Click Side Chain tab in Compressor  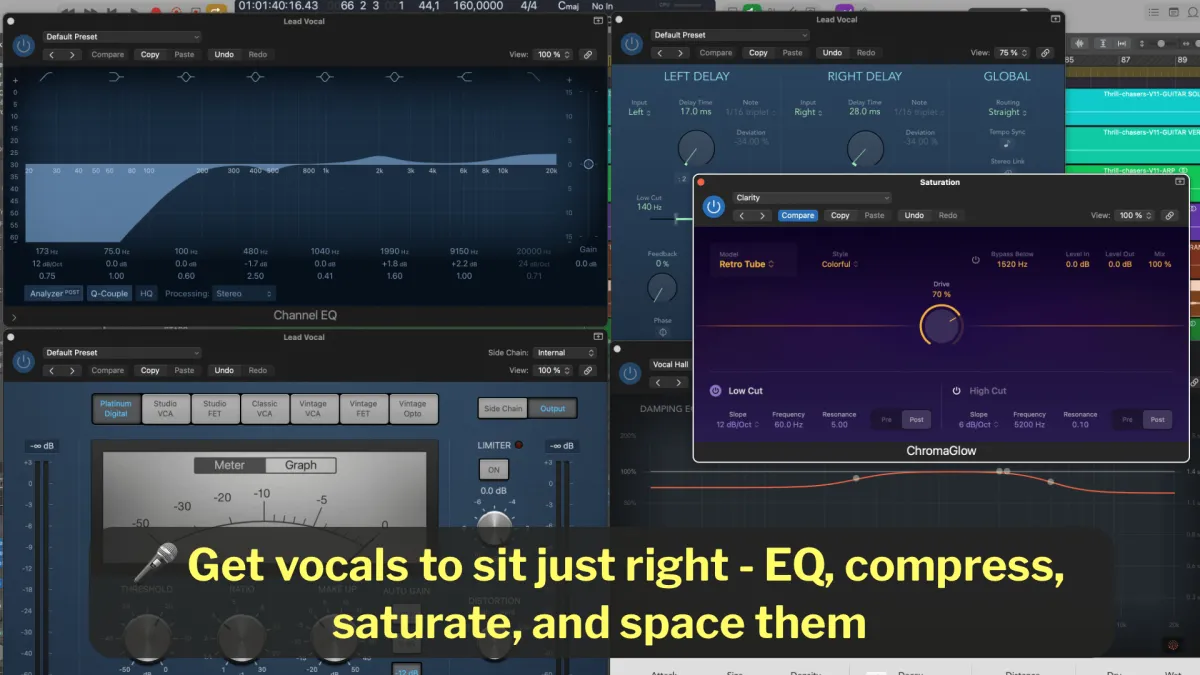tap(503, 408)
